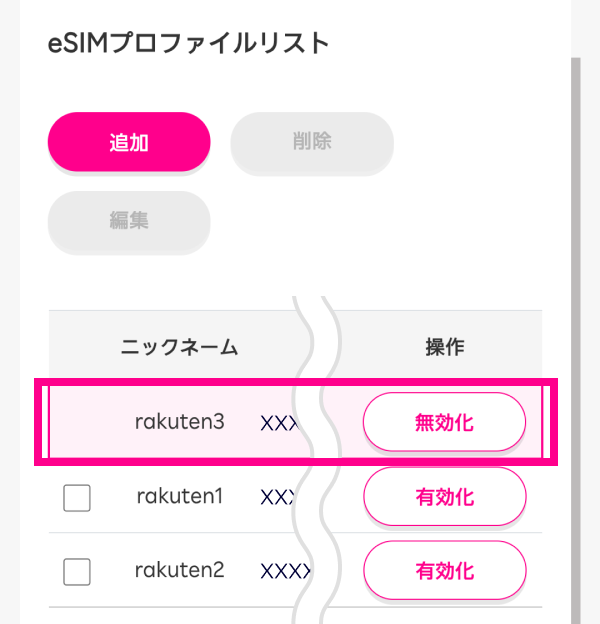This screenshot has width=600, height=624.
Task: Click the 操作 column header
Action: tap(445, 347)
